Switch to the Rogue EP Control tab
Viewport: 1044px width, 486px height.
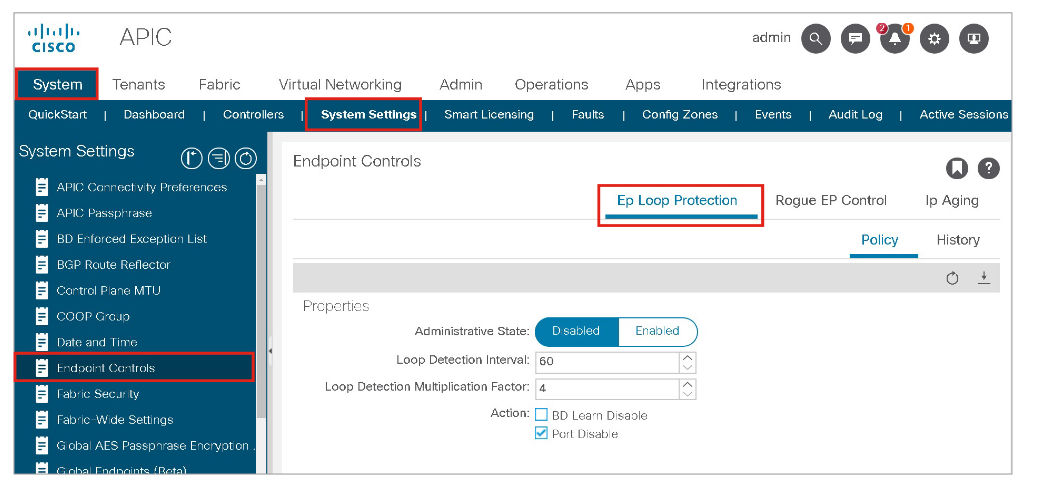coord(831,200)
